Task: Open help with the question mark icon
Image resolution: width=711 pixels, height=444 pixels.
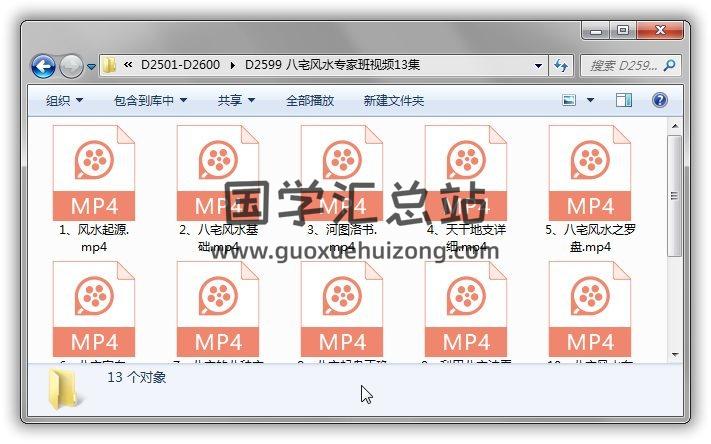Action: click(x=659, y=100)
